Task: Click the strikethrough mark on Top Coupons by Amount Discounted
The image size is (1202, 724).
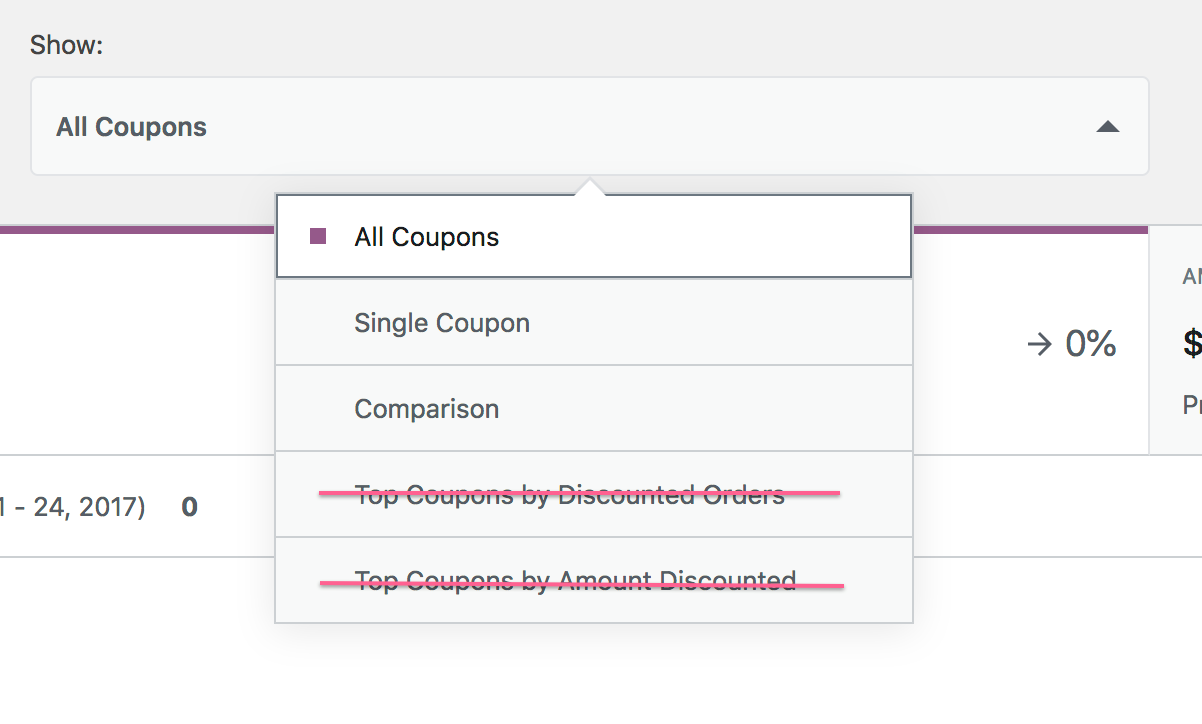Action: [580, 581]
